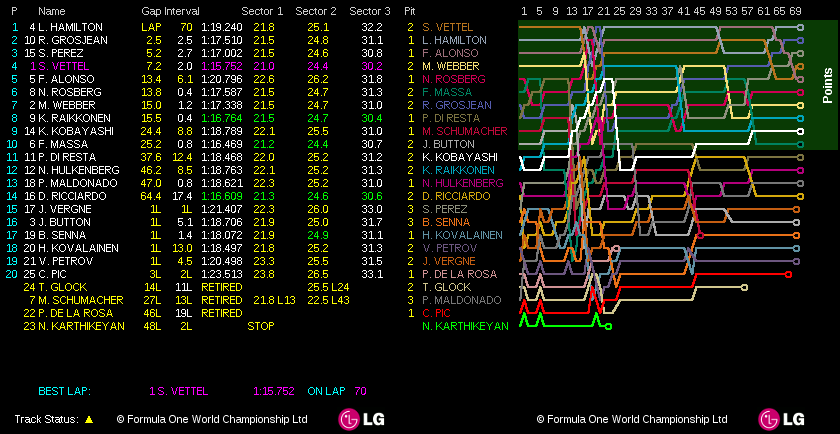Click S. VETTEL in the pit stop list

tap(447, 27)
